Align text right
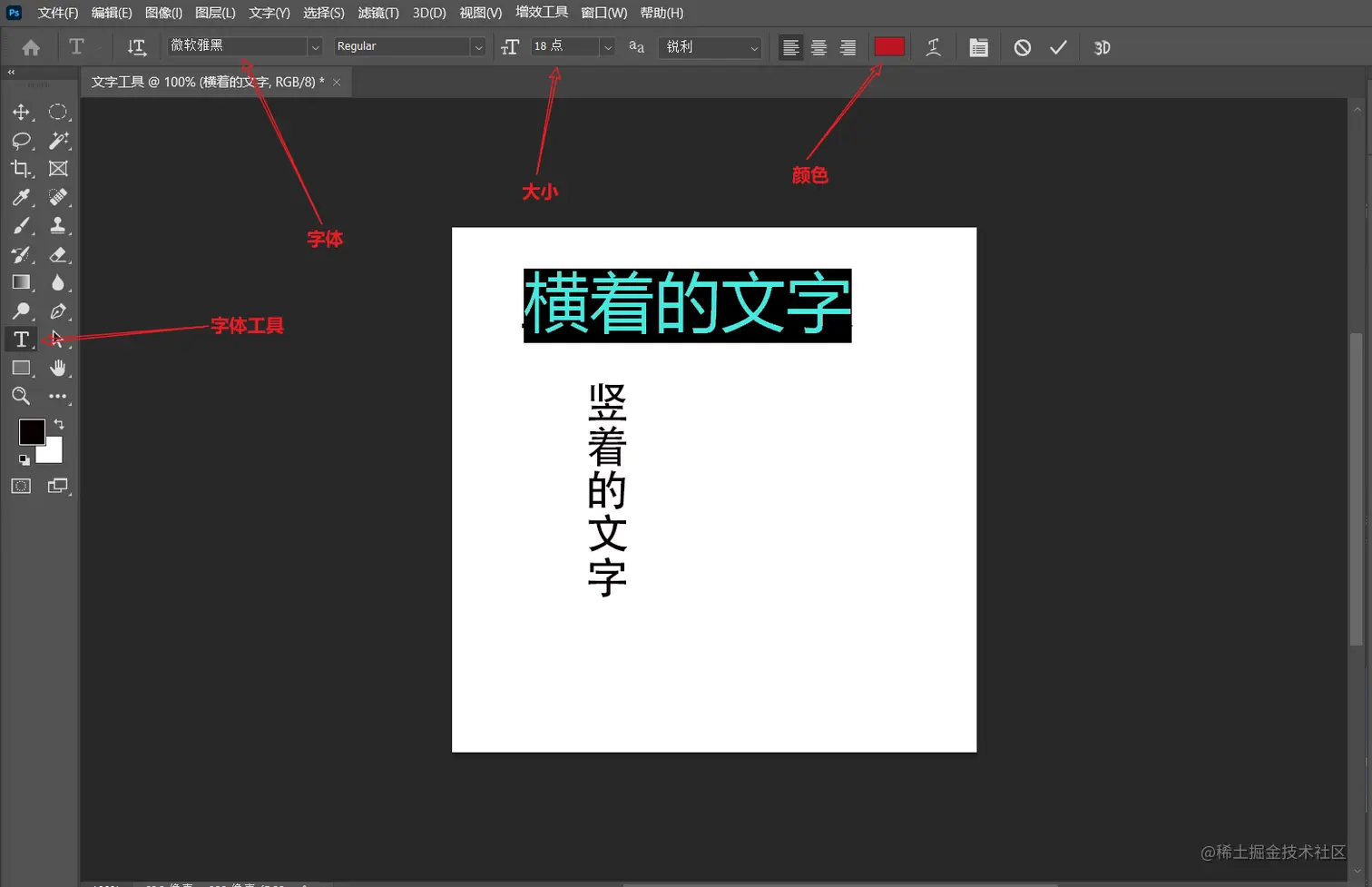Screen dimensions: 1372x887 point(848,47)
